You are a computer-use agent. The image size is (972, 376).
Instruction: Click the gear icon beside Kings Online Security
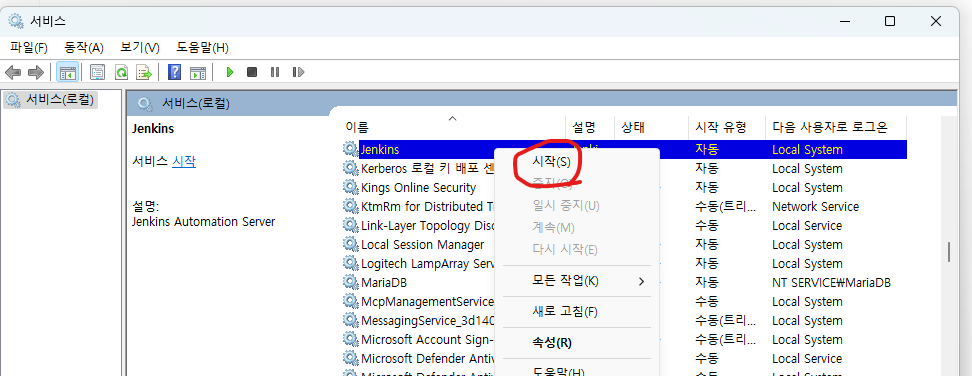click(x=351, y=187)
